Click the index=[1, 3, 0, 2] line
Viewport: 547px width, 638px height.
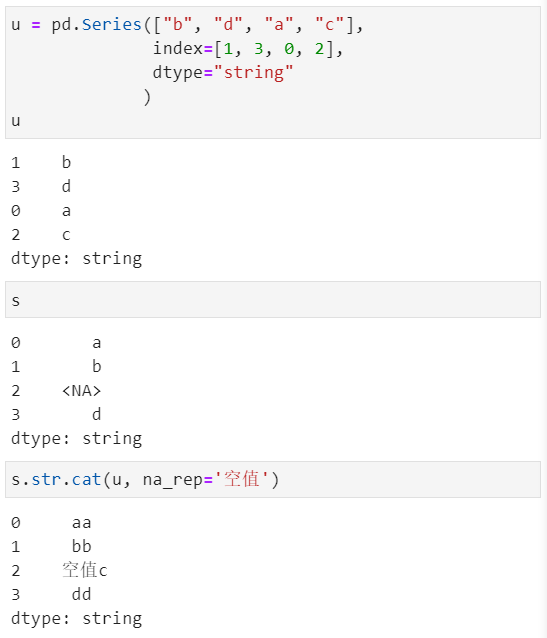pyautogui.click(x=248, y=49)
